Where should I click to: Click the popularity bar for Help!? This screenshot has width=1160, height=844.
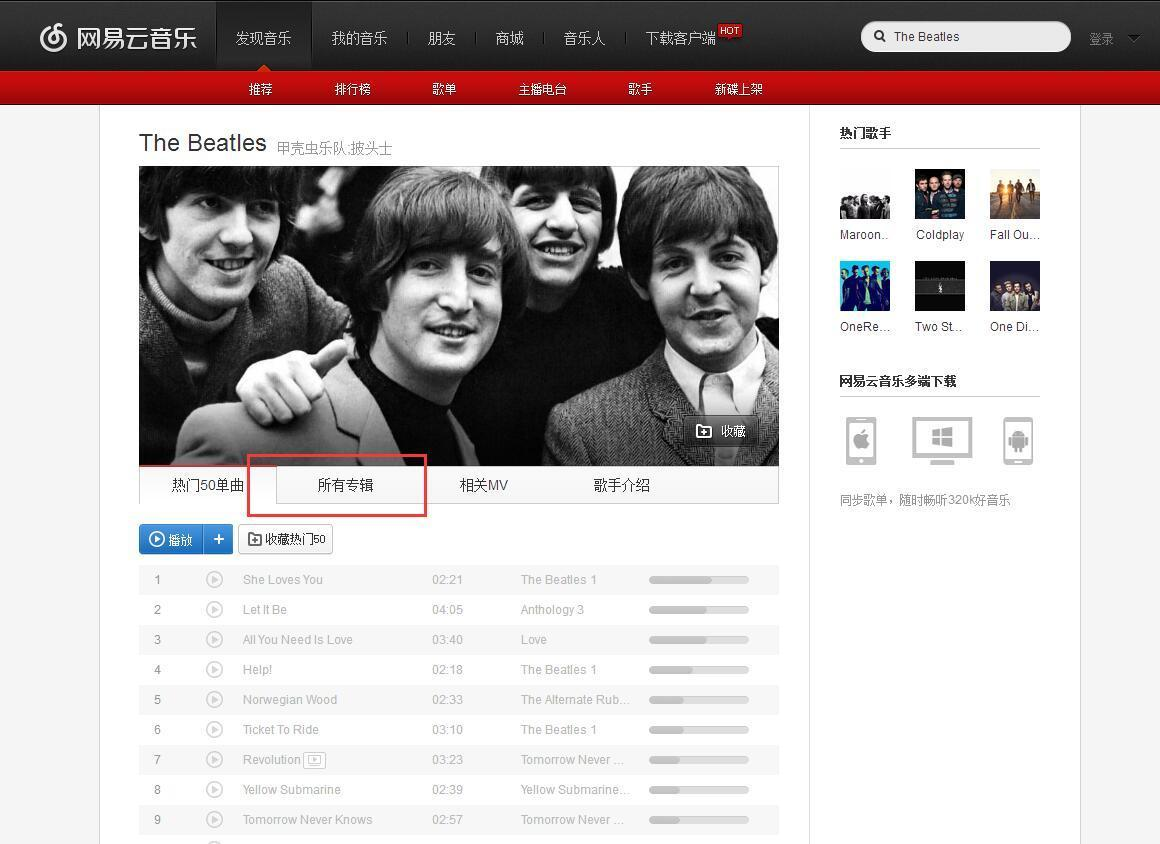pos(698,669)
